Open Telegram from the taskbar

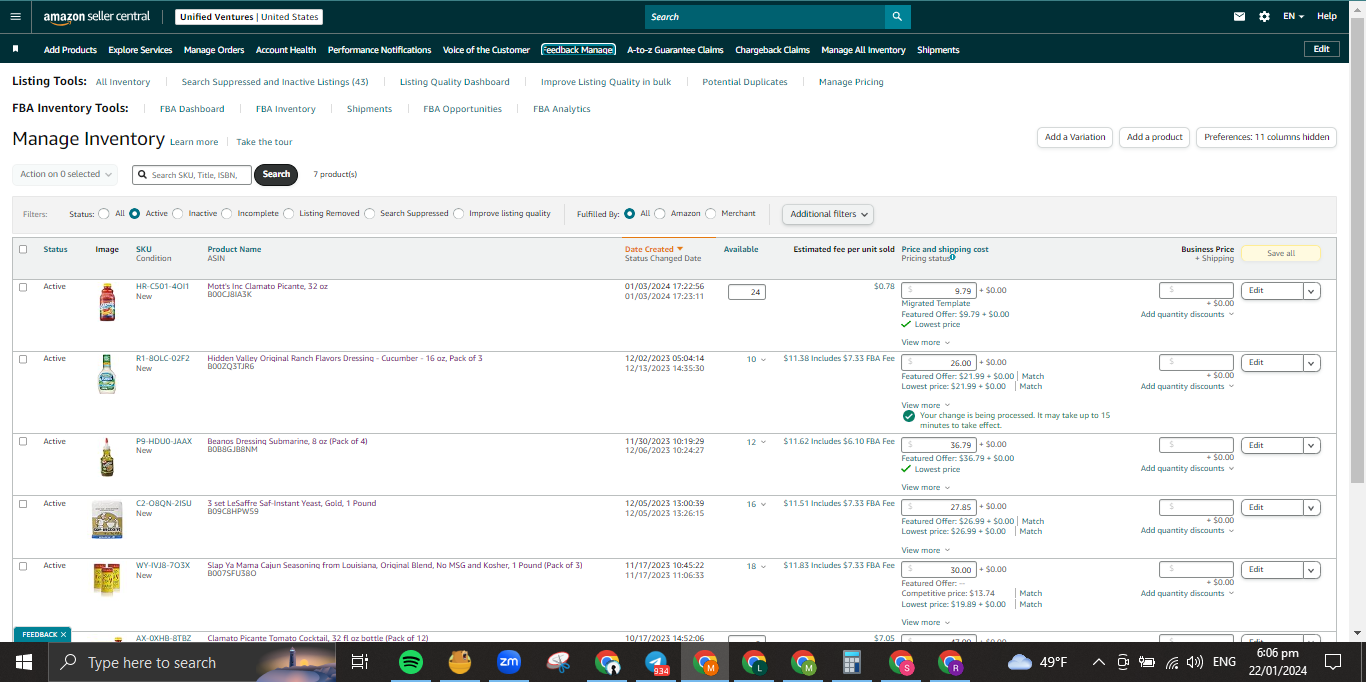[x=656, y=662]
